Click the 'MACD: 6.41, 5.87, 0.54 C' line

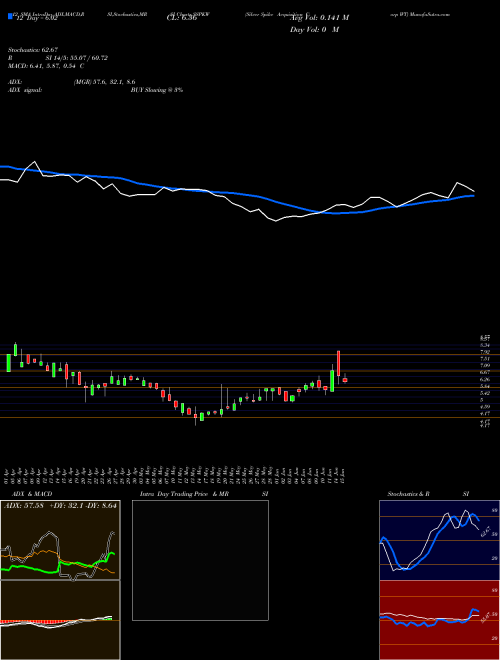pyautogui.click(x=46, y=66)
